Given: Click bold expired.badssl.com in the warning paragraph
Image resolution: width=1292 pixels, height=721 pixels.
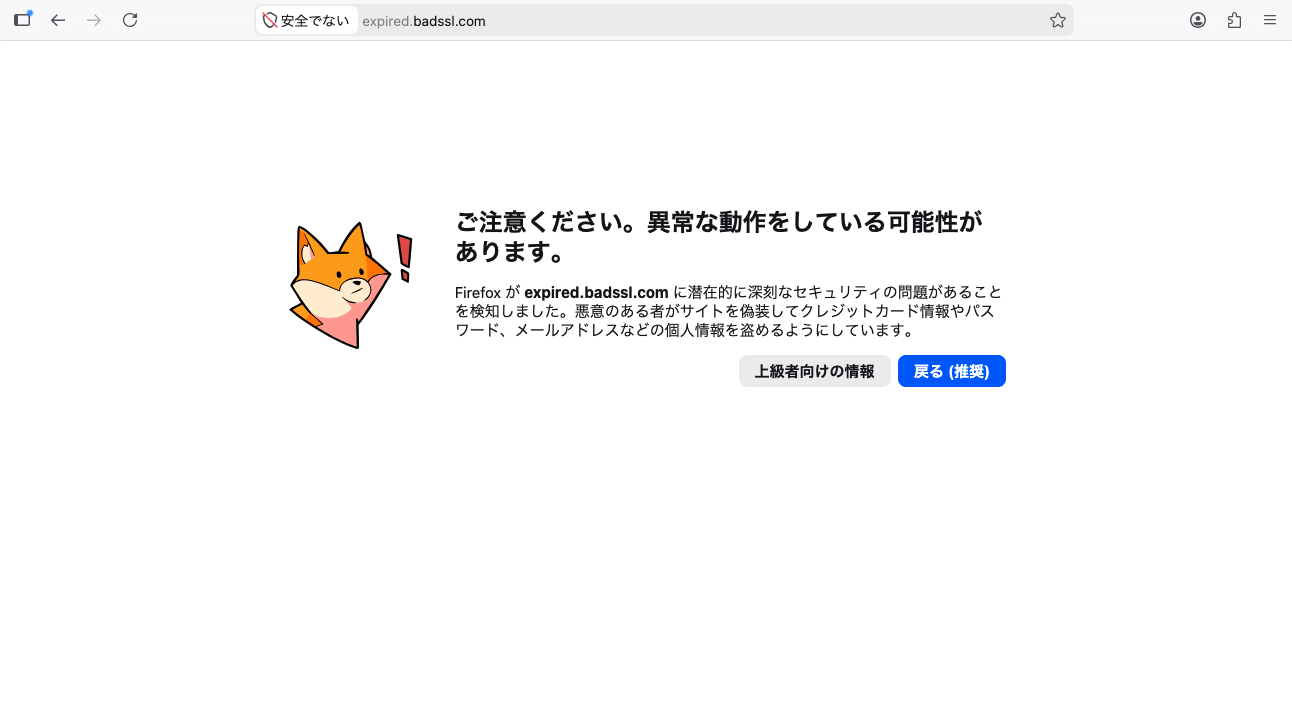Looking at the screenshot, I should click(x=596, y=292).
